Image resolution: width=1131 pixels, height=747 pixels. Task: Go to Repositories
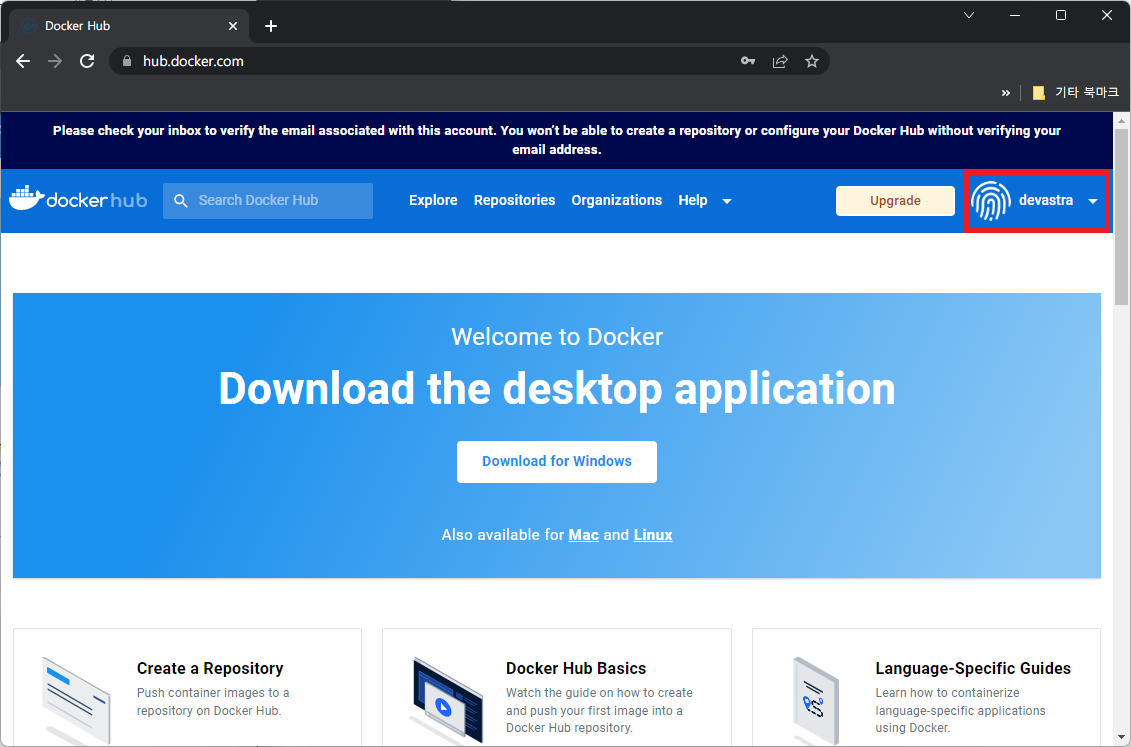[514, 200]
